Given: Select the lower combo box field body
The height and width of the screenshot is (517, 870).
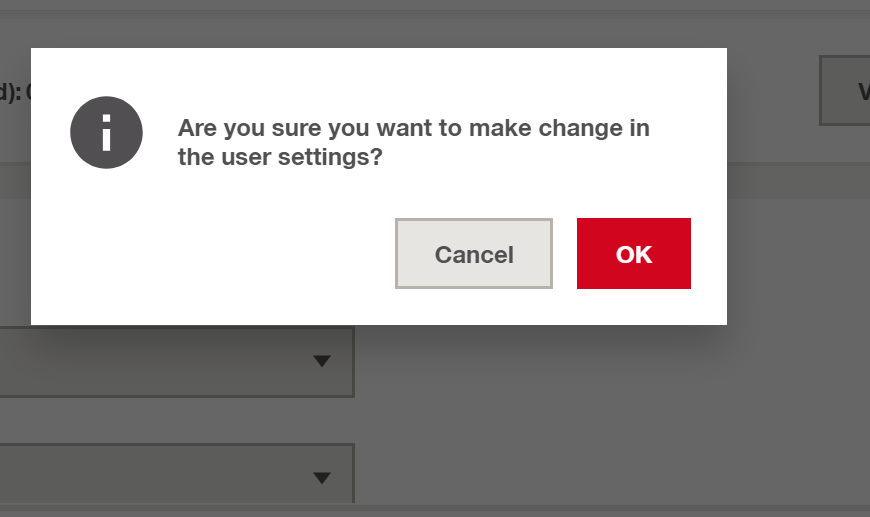Looking at the screenshot, I should [x=176, y=473].
